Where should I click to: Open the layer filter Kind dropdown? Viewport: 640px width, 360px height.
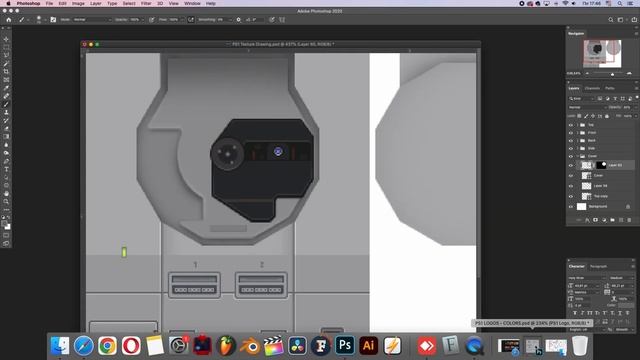tap(582, 98)
